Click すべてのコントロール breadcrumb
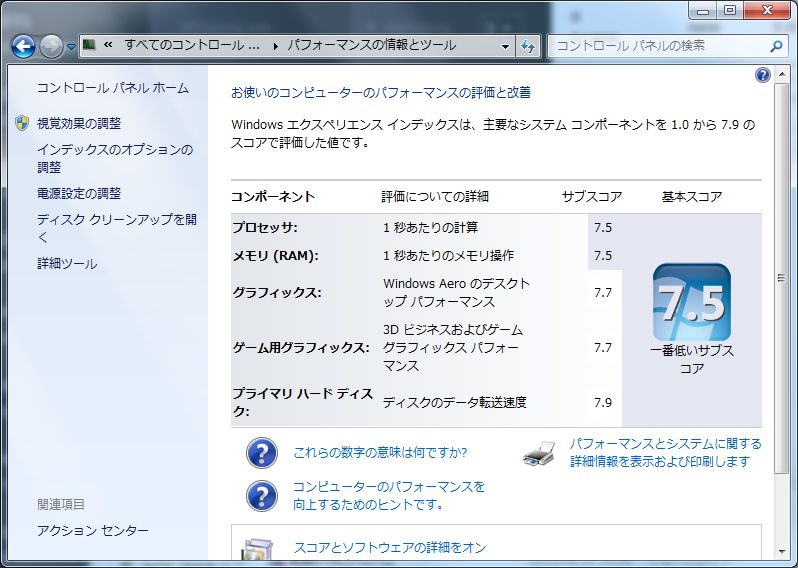This screenshot has height=568, width=798. [192, 45]
